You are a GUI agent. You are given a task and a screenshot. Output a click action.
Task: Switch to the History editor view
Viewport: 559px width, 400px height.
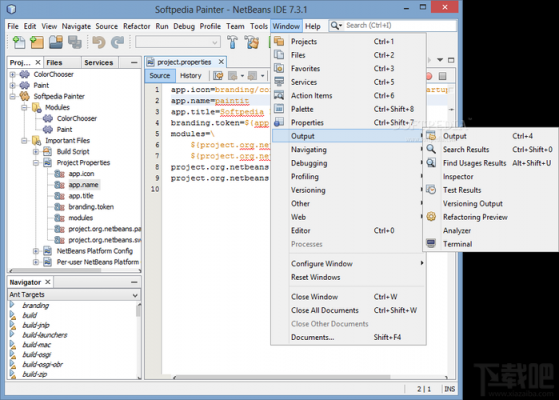click(x=190, y=76)
